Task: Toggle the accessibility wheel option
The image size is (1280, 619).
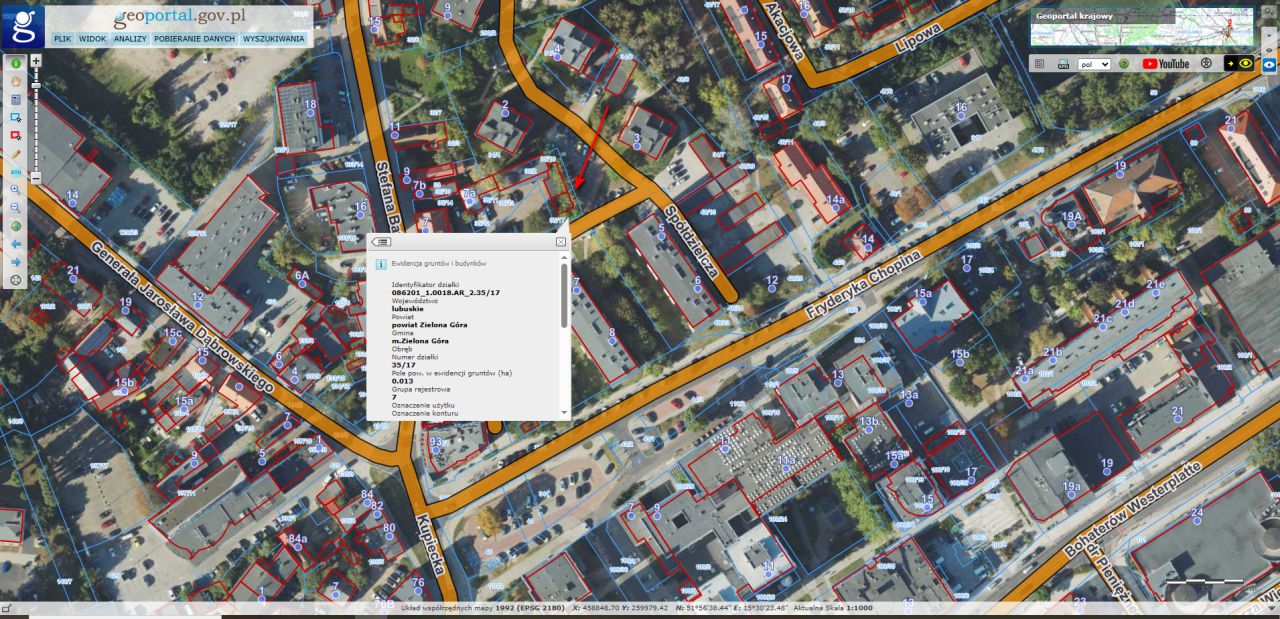Action: (x=1206, y=63)
